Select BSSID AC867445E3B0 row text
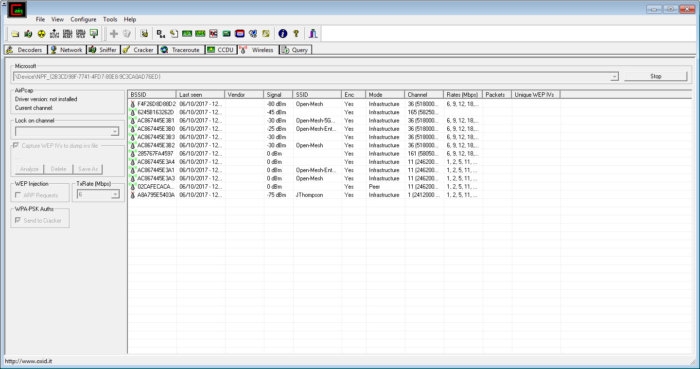This screenshot has width=700, height=369. click(156, 129)
